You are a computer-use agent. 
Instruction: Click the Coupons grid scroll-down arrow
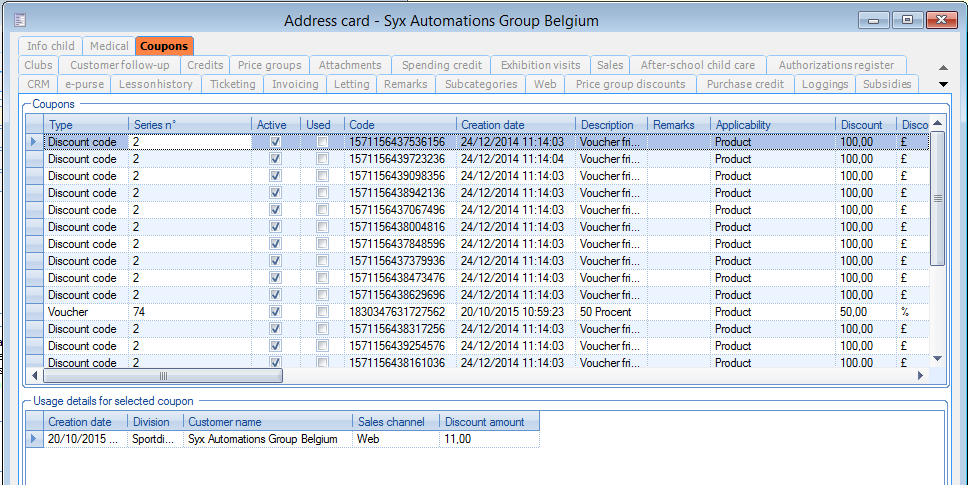tap(937, 358)
